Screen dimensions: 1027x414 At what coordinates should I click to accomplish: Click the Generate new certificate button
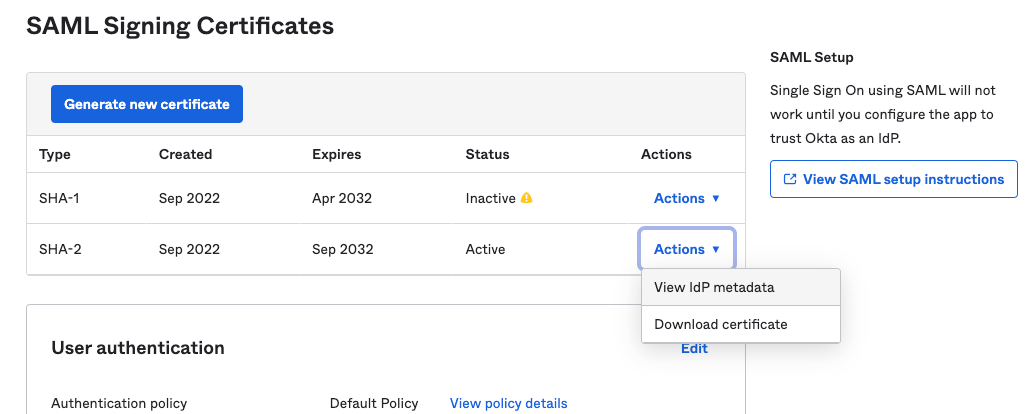147,104
